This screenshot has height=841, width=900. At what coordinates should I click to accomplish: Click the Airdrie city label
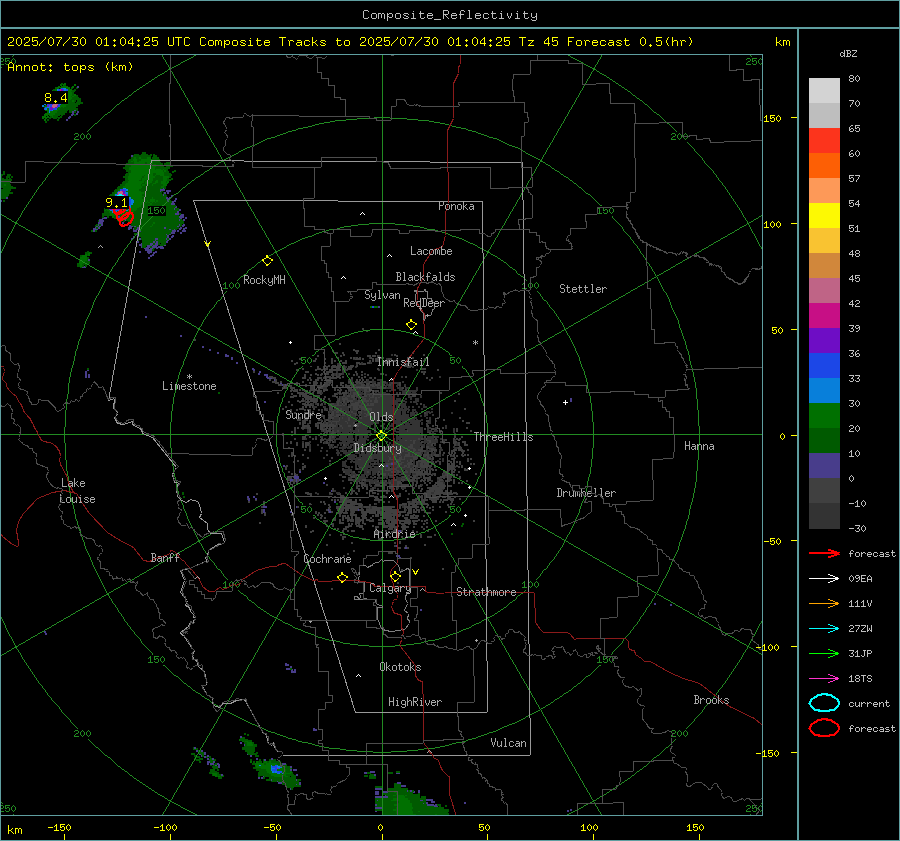[x=394, y=534]
